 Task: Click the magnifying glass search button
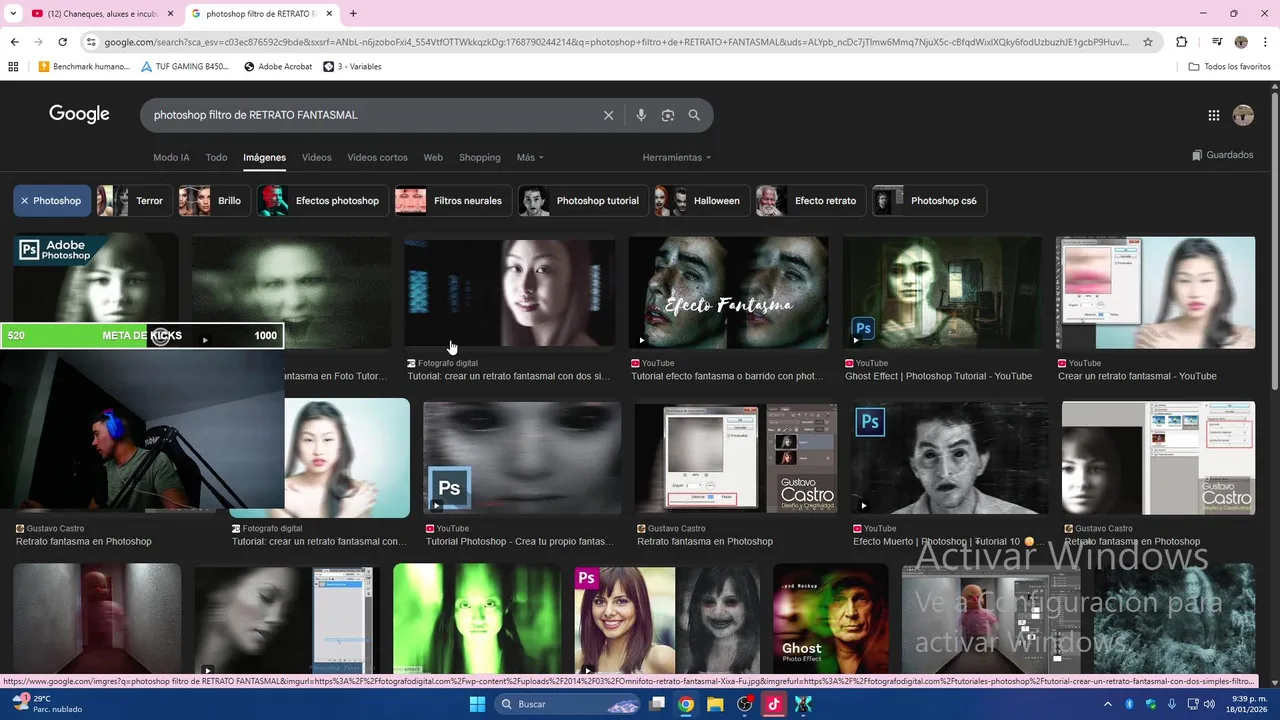pyautogui.click(x=694, y=115)
